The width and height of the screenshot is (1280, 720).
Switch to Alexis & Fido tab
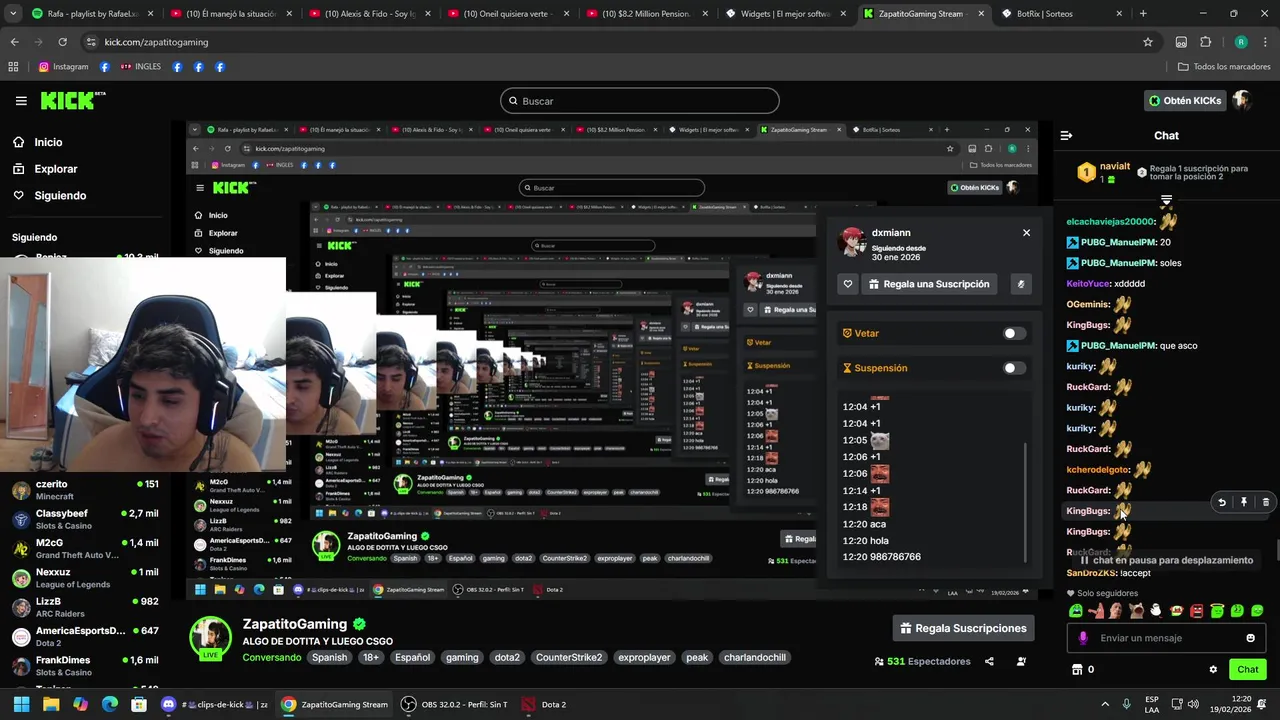(368, 14)
